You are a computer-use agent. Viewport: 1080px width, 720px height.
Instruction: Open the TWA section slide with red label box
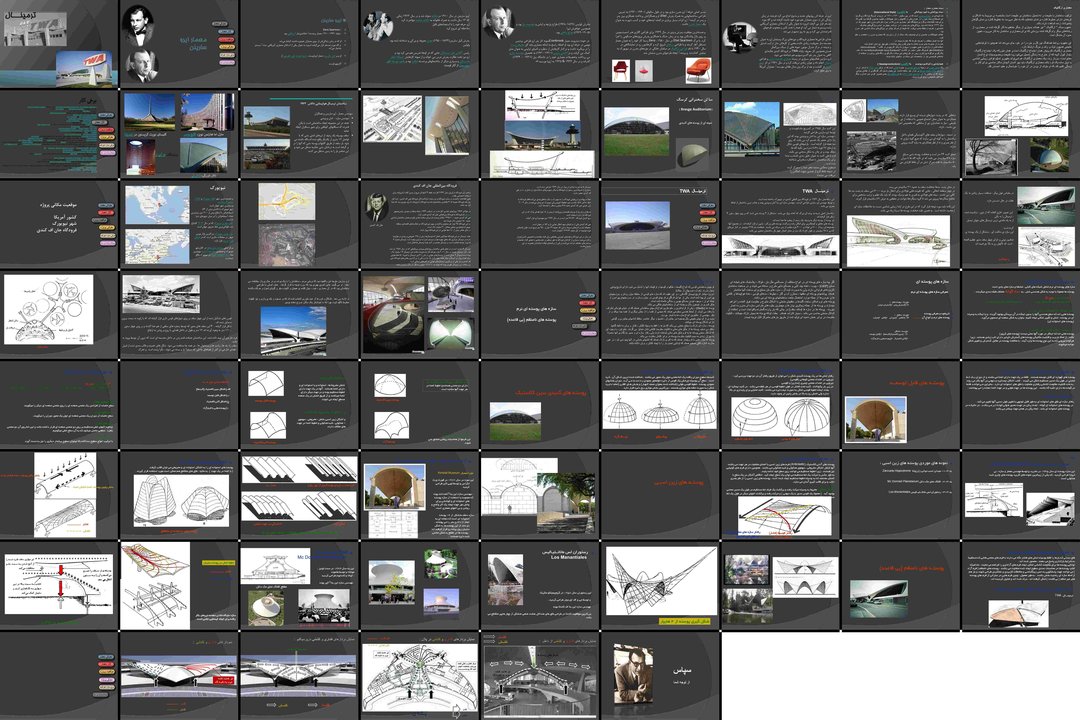[179, 675]
